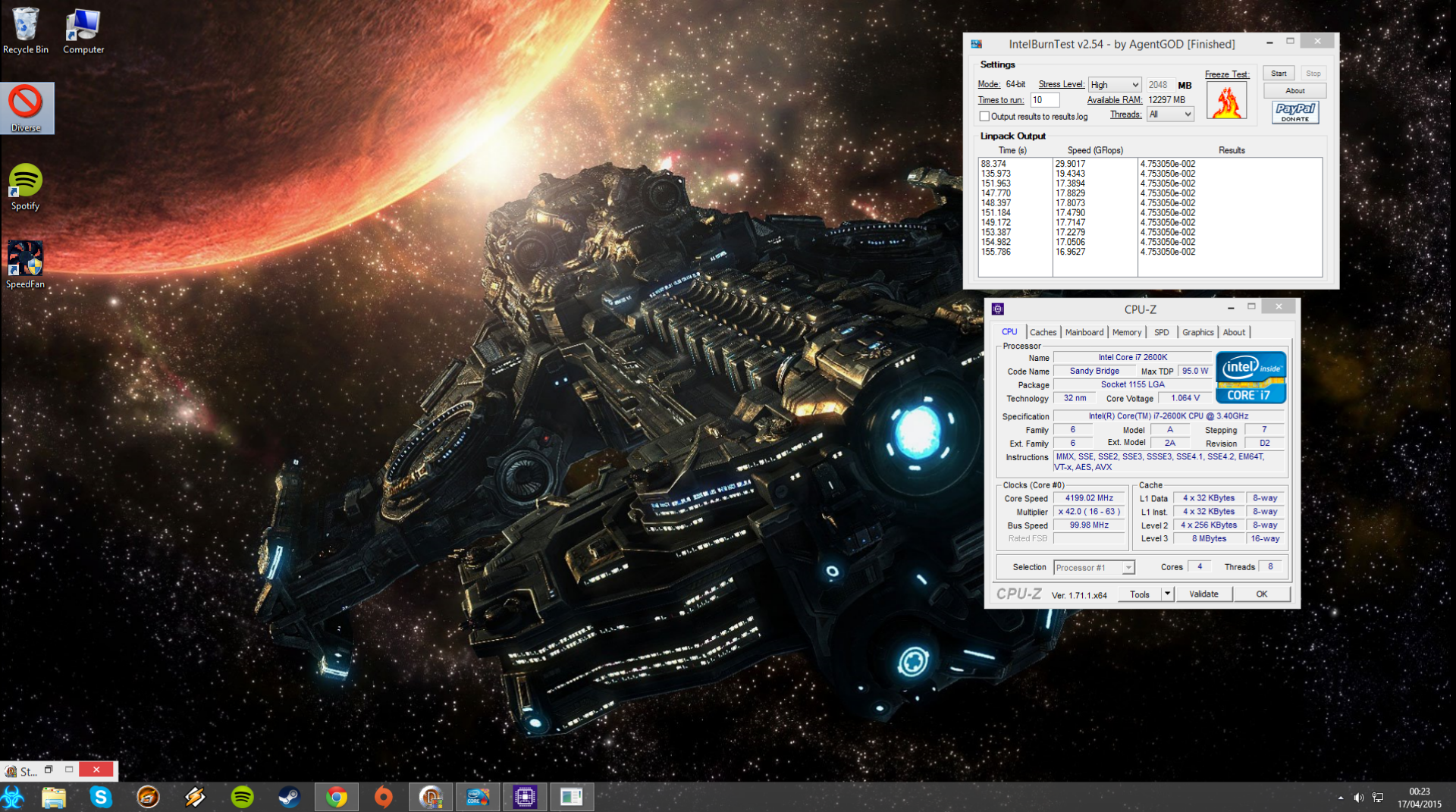Open Winamp lightning-bolt icon in taskbar

(195, 797)
